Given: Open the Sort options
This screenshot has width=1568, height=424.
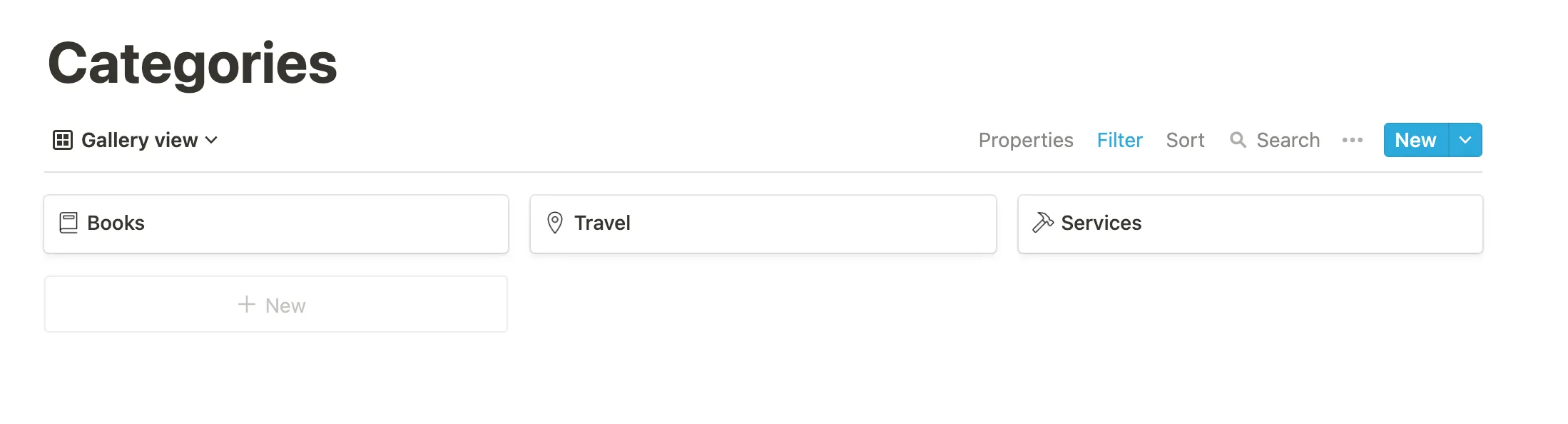Looking at the screenshot, I should tap(1185, 140).
